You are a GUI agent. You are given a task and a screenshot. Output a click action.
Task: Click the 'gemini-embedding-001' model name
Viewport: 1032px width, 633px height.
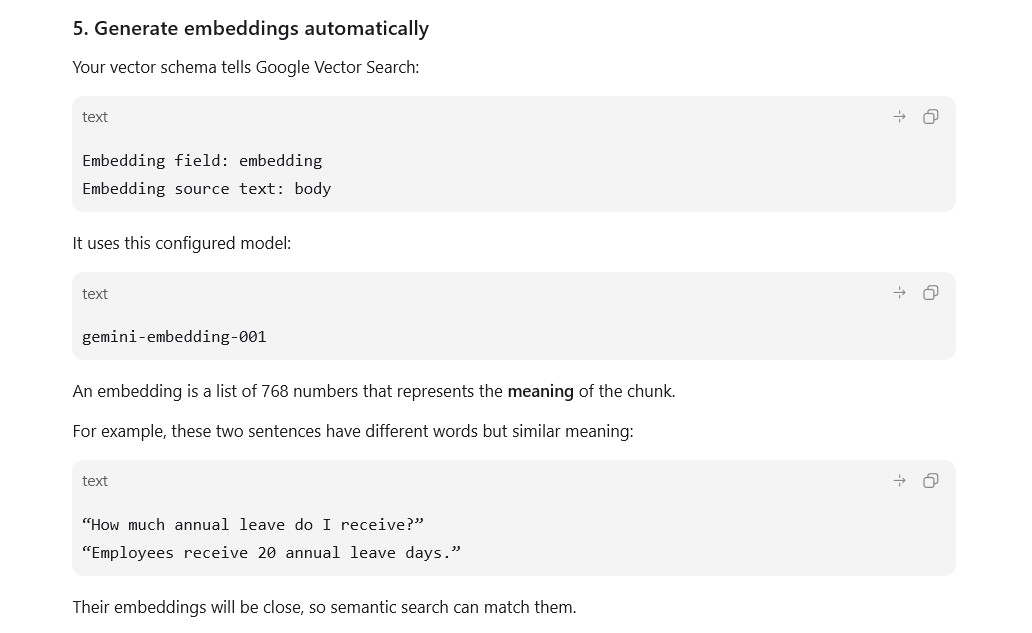pos(174,337)
